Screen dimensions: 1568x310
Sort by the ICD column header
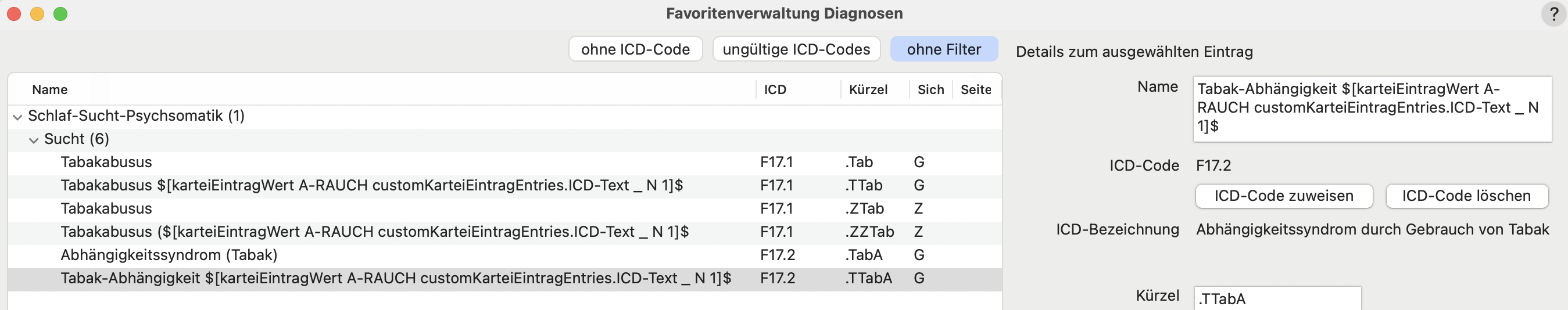point(775,90)
